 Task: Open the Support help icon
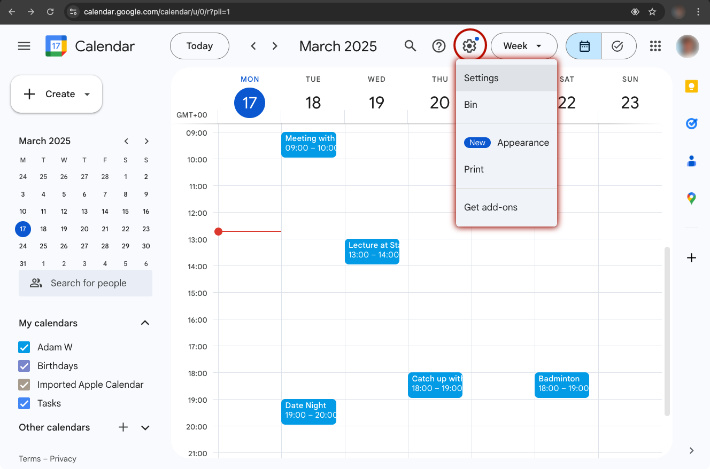tap(438, 46)
